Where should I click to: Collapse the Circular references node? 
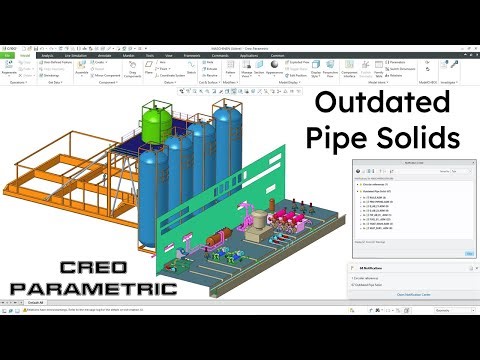pyautogui.click(x=358, y=184)
